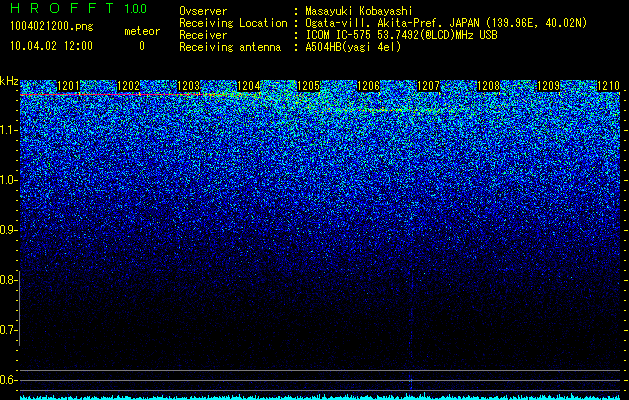Click the 1204 time marker

coord(249,86)
